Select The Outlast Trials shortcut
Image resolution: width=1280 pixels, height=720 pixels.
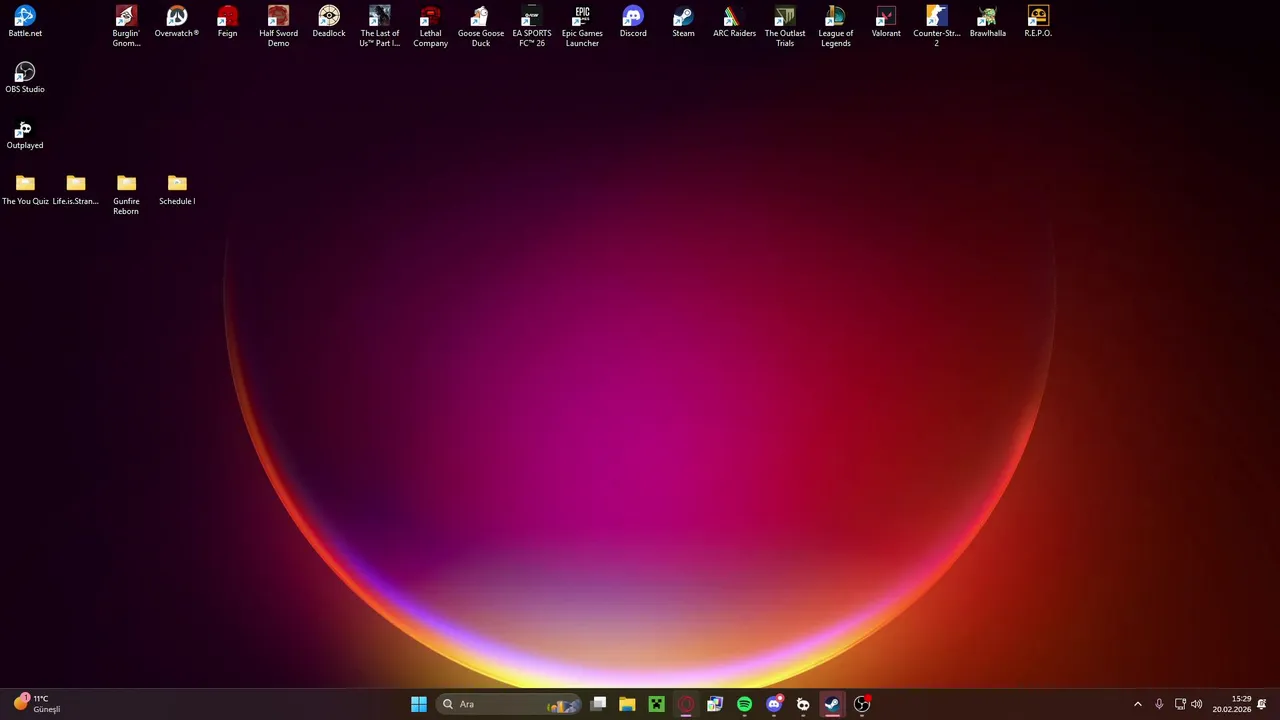click(x=785, y=26)
